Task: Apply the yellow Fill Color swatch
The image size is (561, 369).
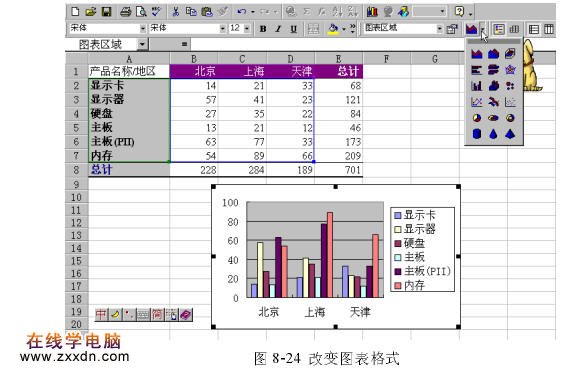Action: coord(333,29)
